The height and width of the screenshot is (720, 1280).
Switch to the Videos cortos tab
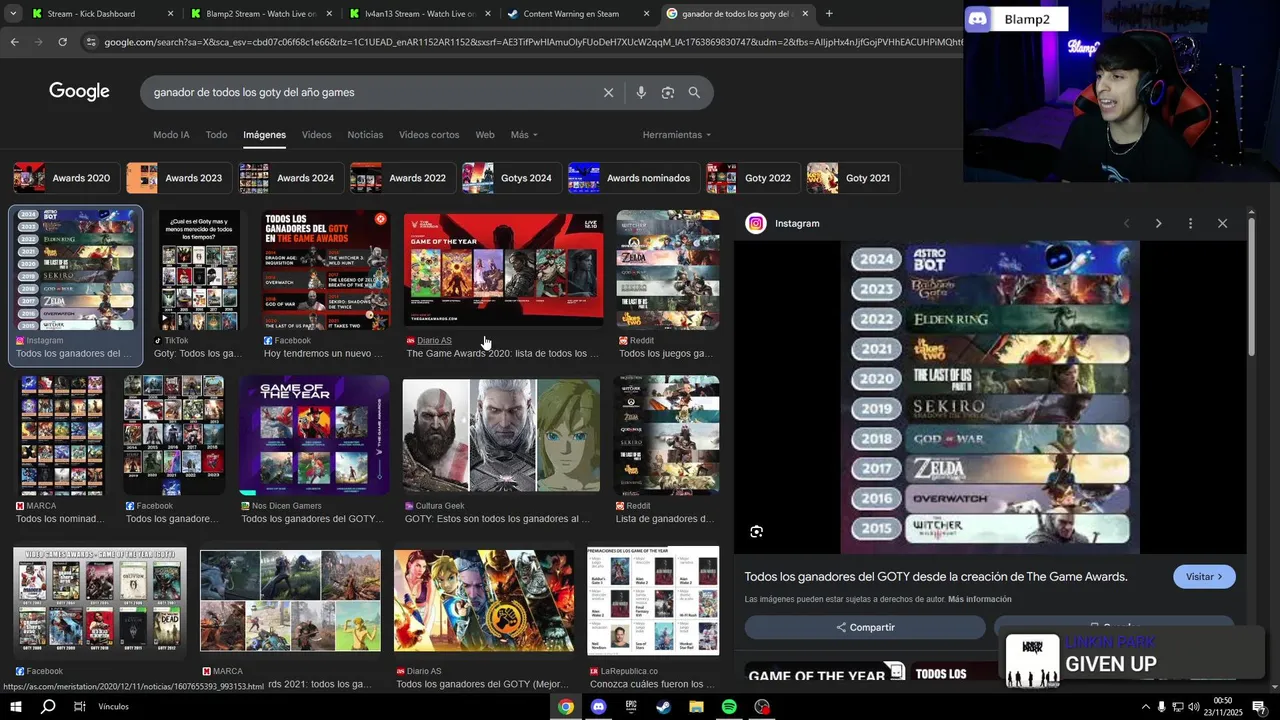point(429,135)
